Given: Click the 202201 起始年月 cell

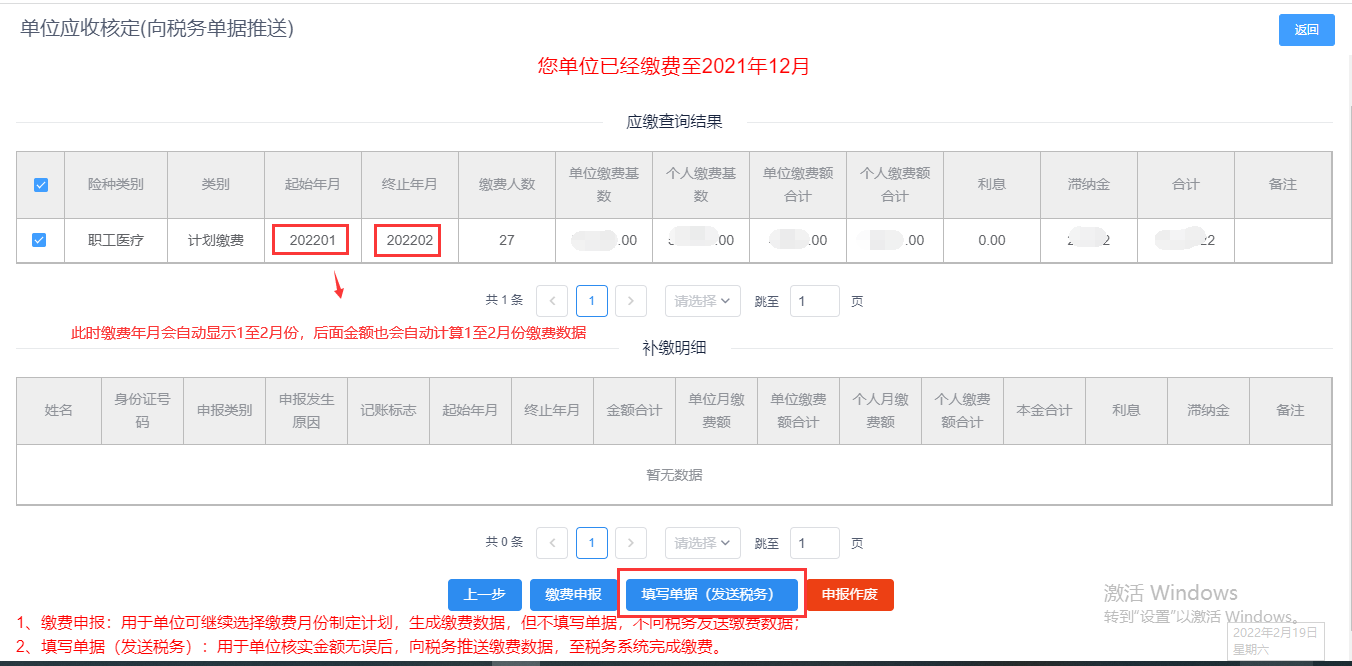Looking at the screenshot, I should click(312, 241).
